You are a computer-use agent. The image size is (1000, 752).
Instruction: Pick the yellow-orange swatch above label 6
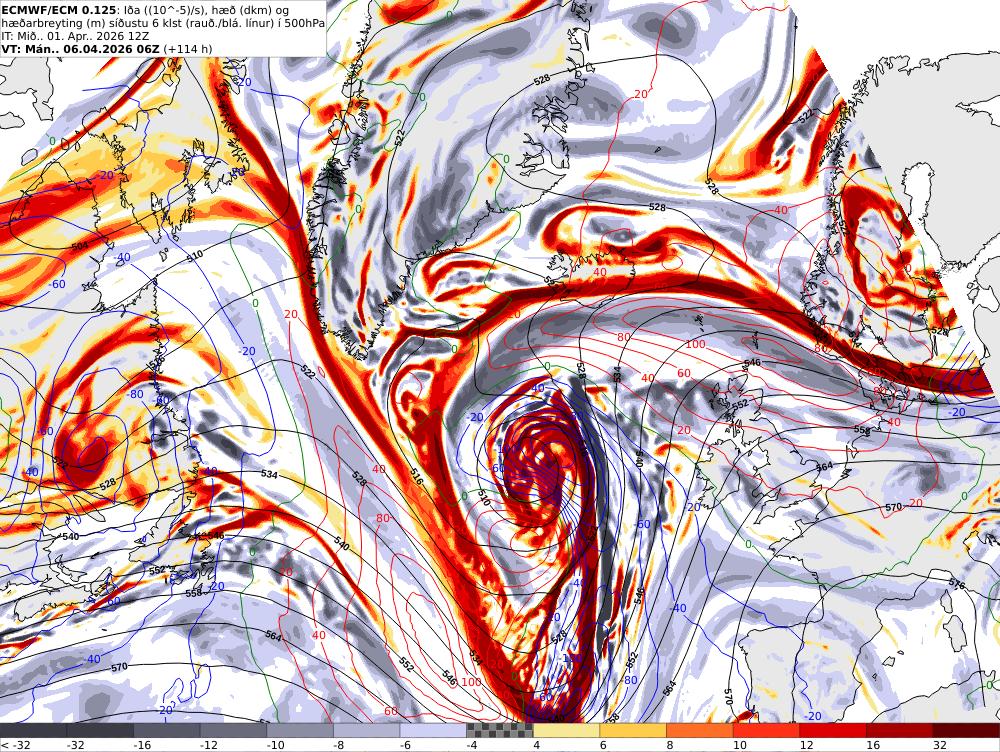(633, 730)
